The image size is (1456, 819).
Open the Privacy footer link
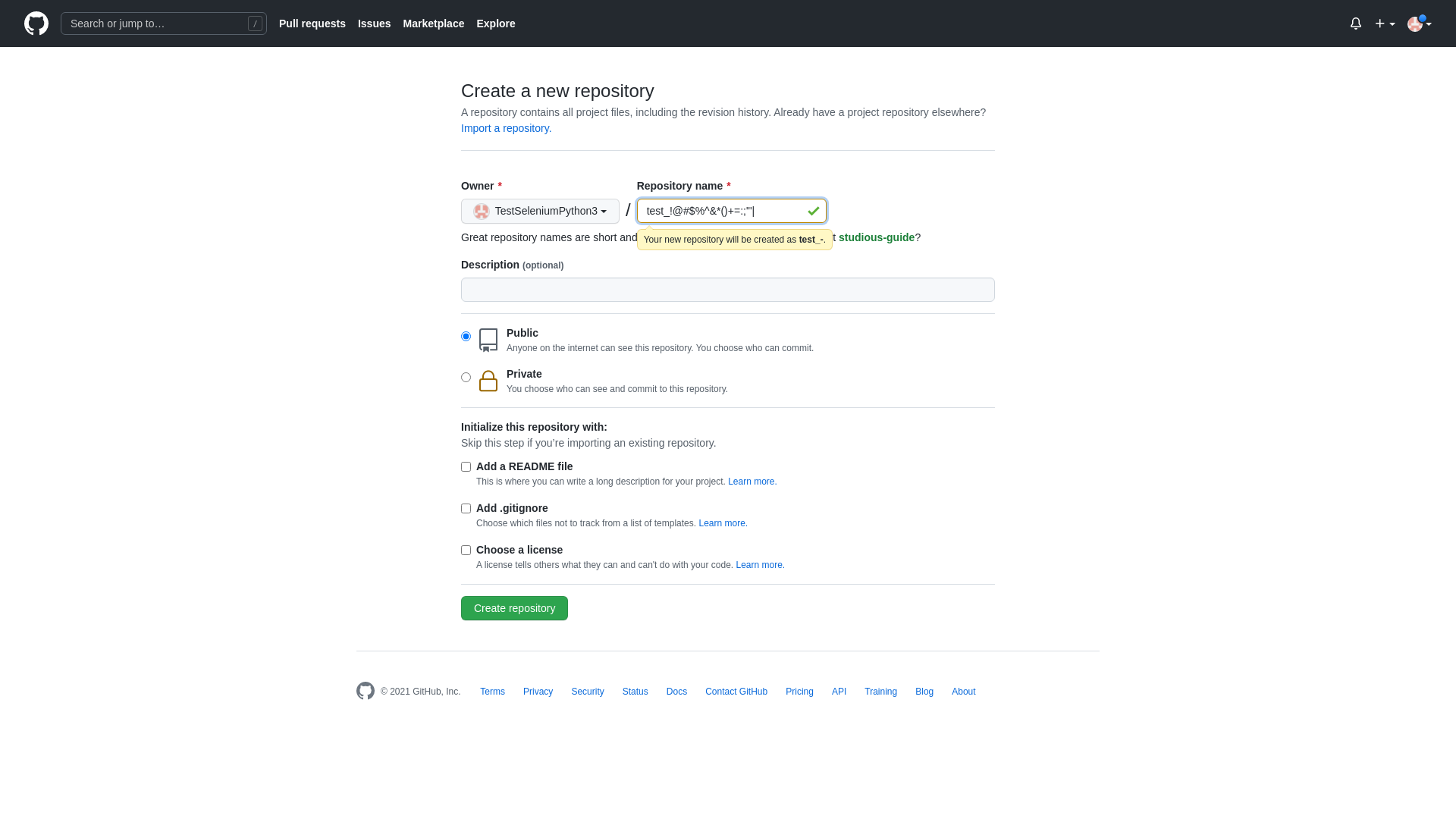point(538,692)
